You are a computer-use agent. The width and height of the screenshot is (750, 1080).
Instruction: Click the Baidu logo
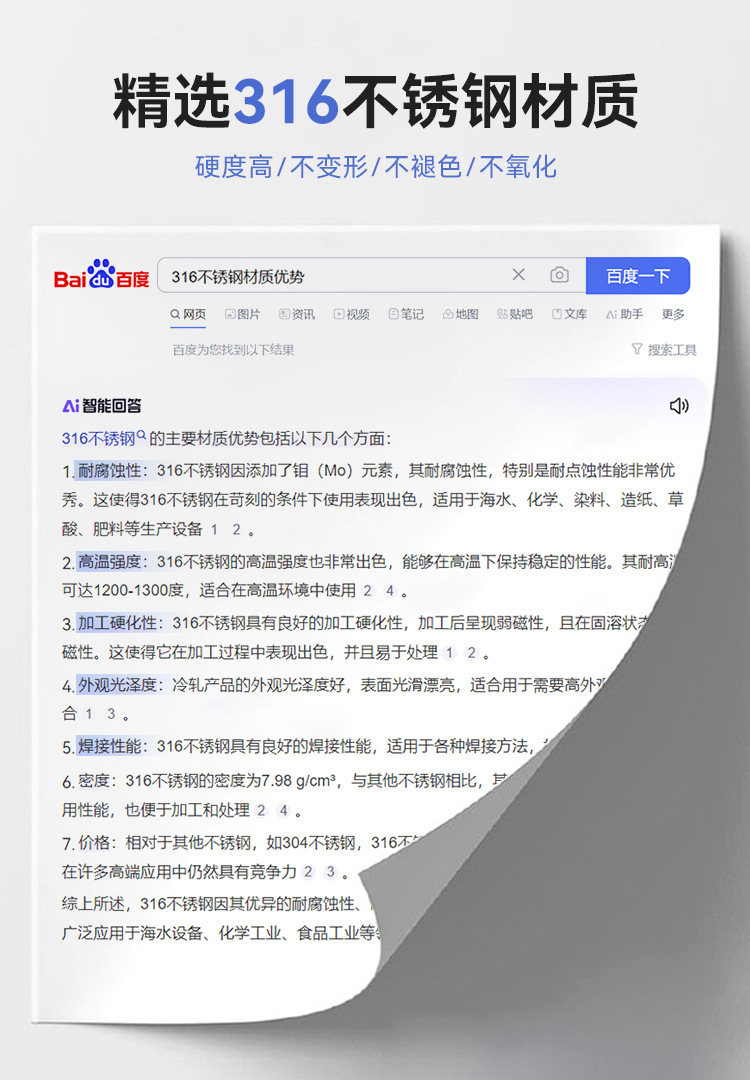101,275
